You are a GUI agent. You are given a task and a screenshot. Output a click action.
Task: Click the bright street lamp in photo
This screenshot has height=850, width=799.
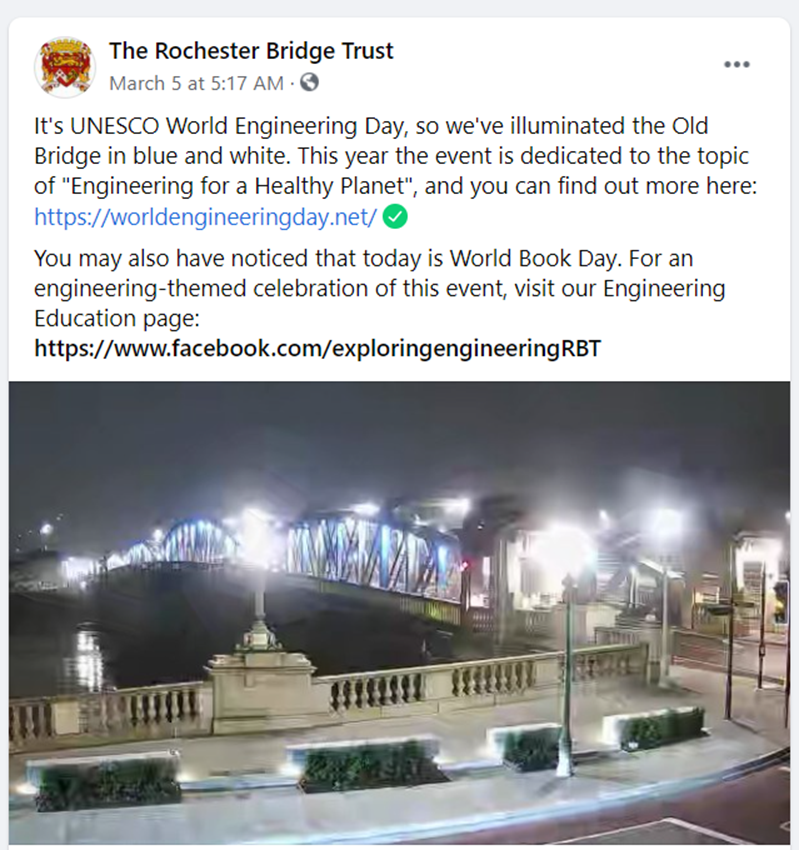tap(564, 550)
